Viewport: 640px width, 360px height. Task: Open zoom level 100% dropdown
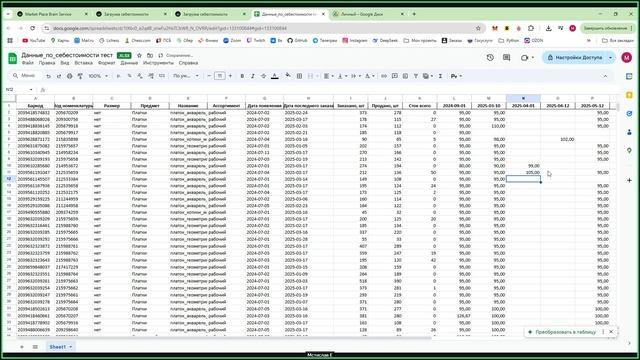point(98,76)
